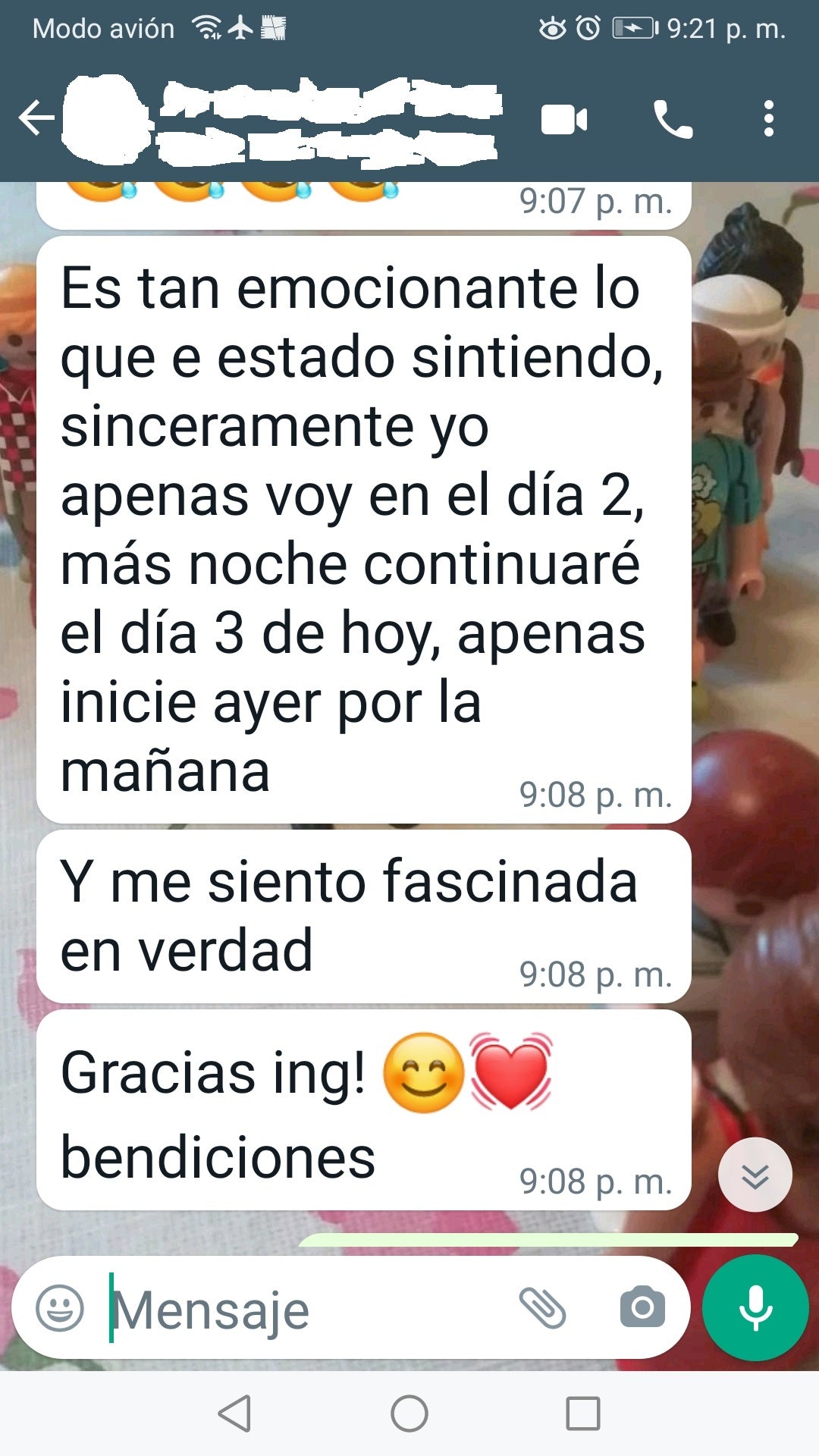819x1456 pixels.
Task: Open recent apps square button
Action: point(583,1414)
